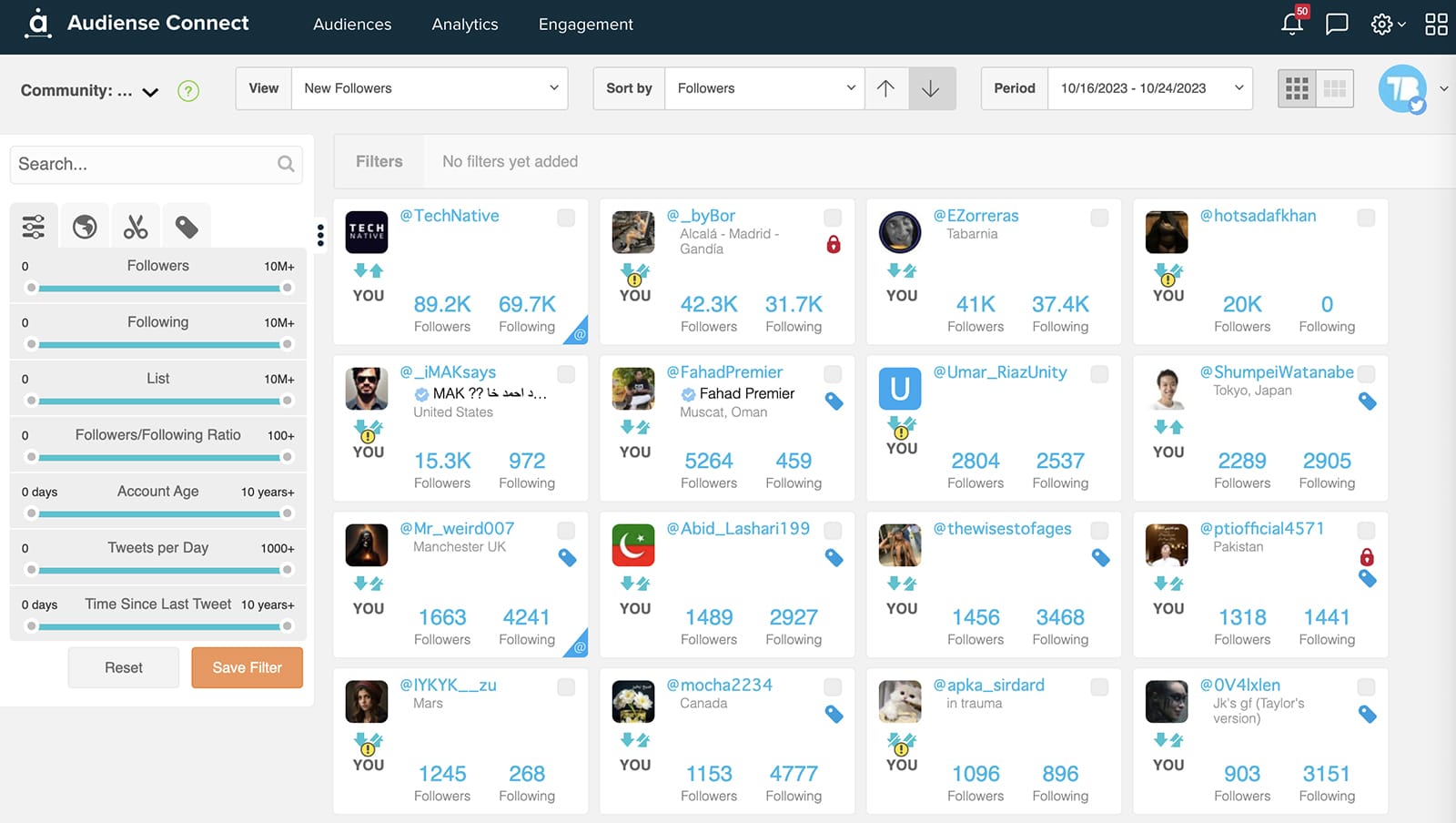Open the messages chat icon in top bar
Image resolution: width=1456 pixels, height=823 pixels.
(1337, 25)
